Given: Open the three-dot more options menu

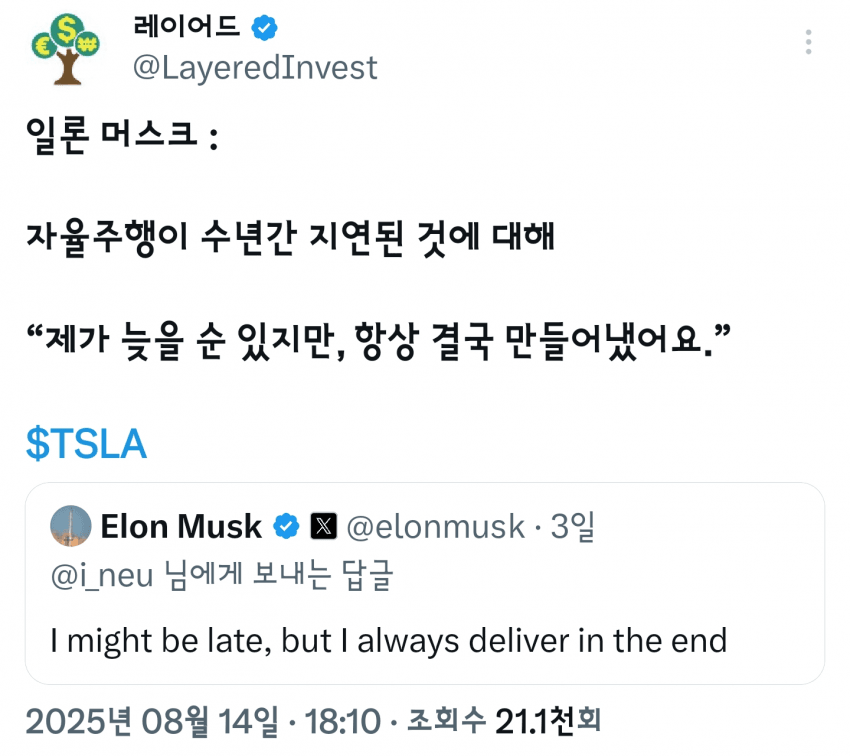Looking at the screenshot, I should [808, 42].
